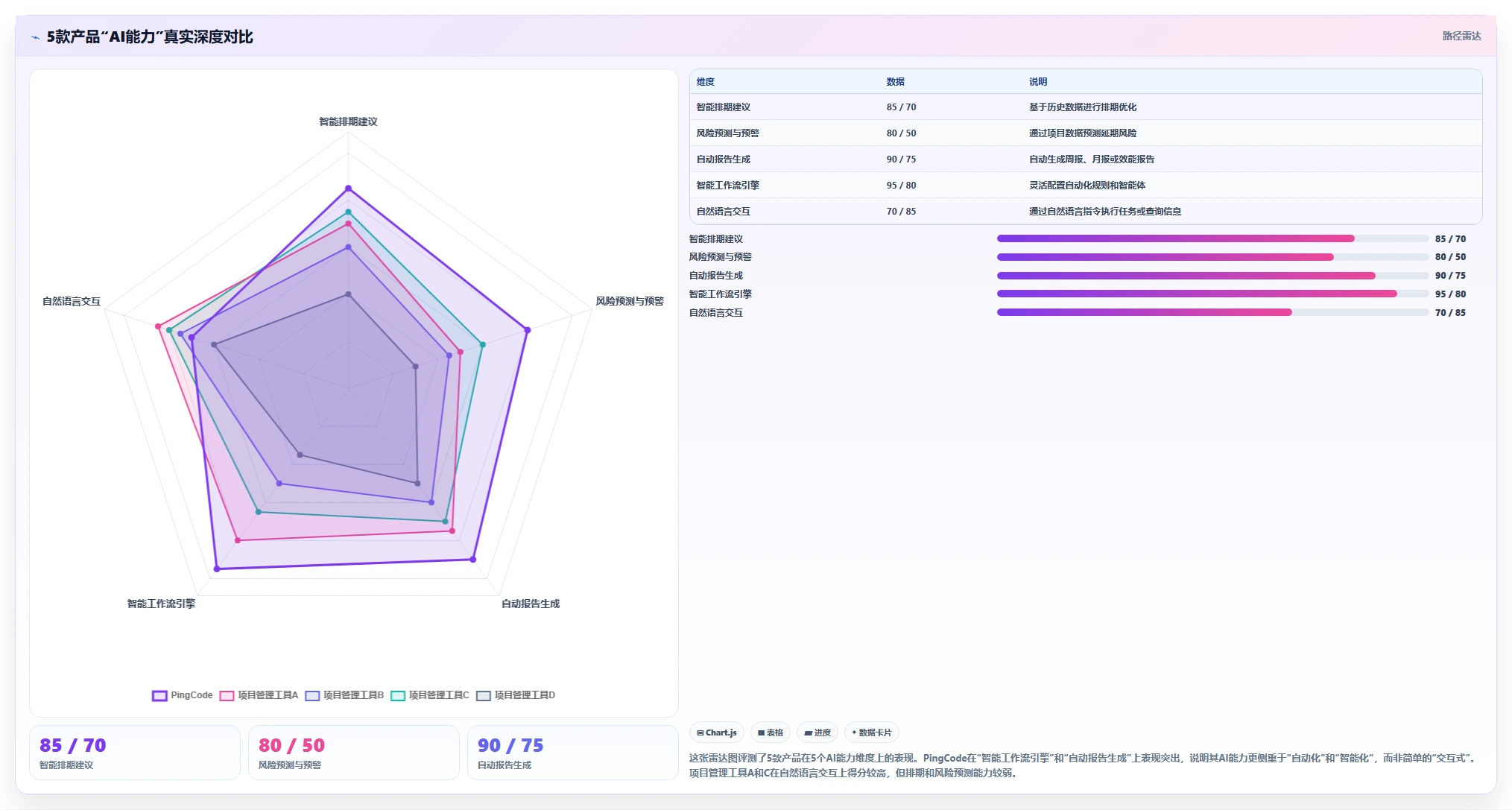Toggle the 项目管理工具A legend entry
This screenshot has height=810, width=1512.
(x=259, y=695)
